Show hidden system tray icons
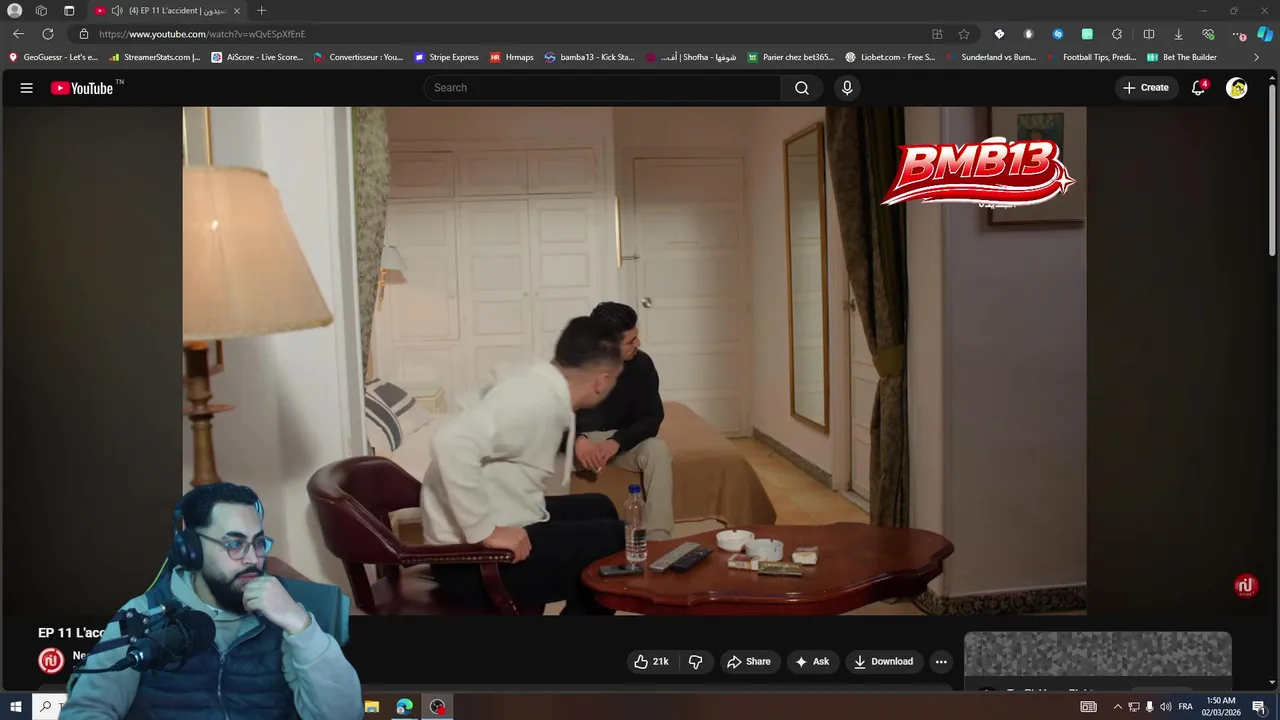Viewport: 1280px width, 720px height. pos(1118,707)
